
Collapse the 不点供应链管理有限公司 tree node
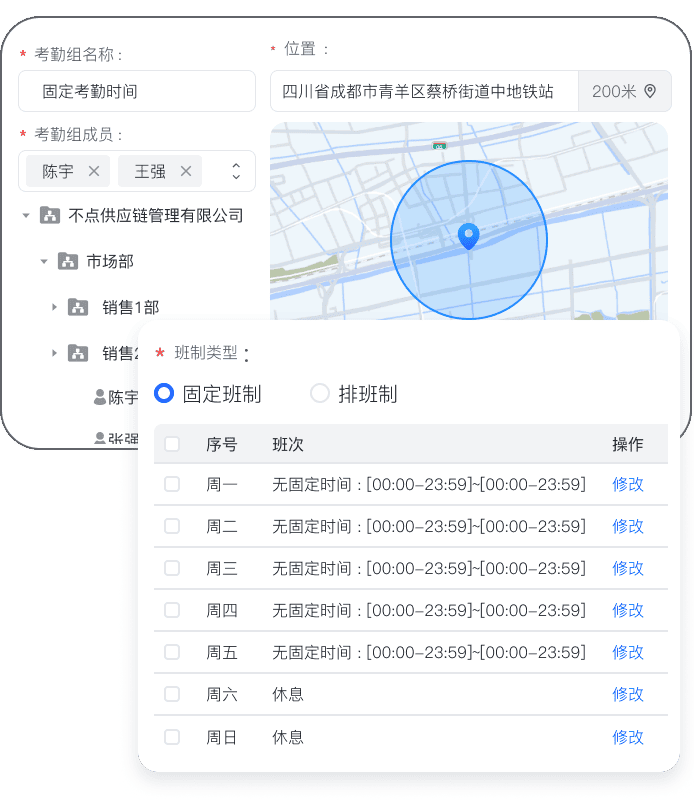click(27, 215)
